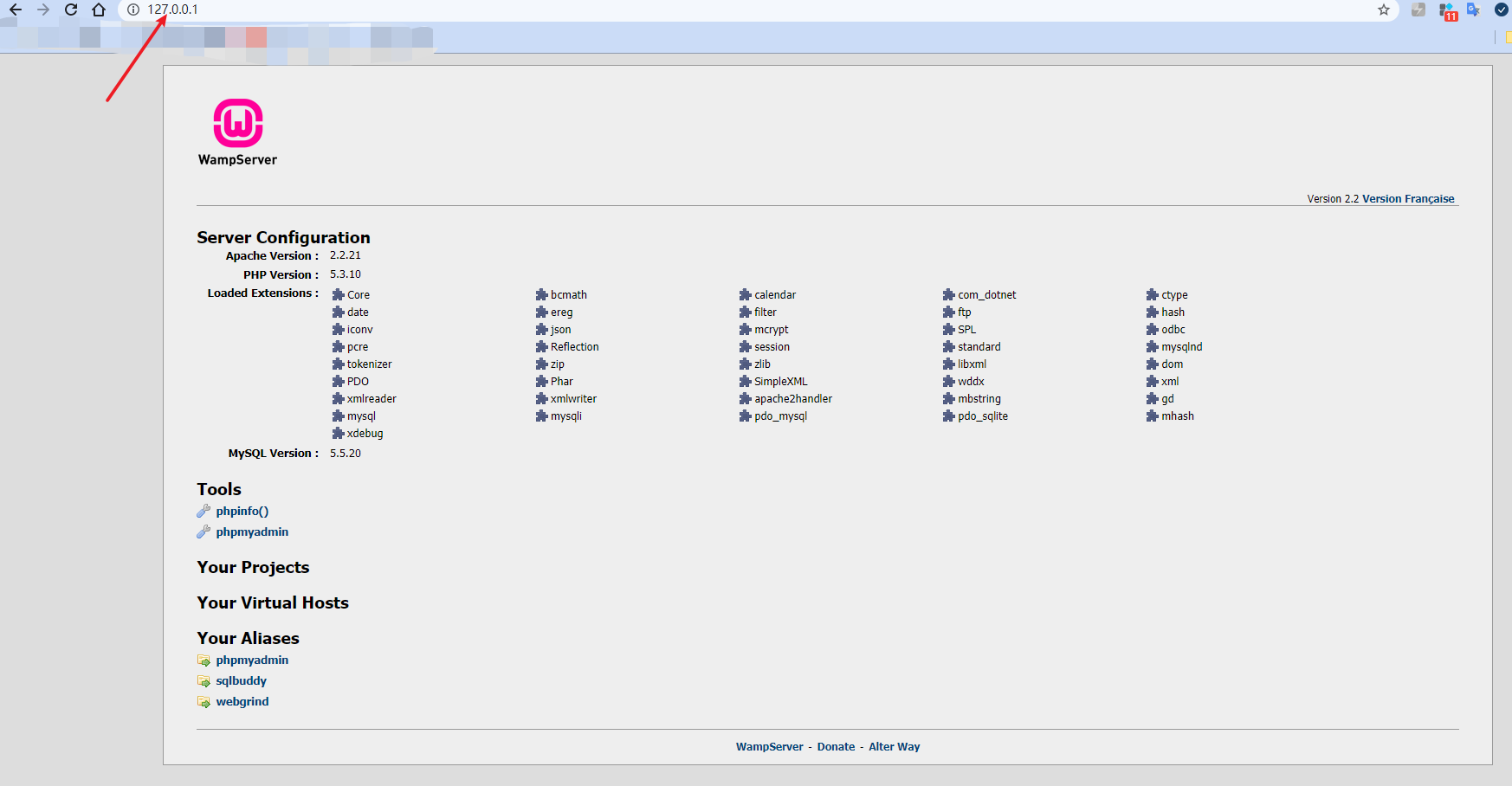Viewport: 1512px width, 786px height.
Task: Click the puzzle icon beside com_dotnet
Action: click(x=949, y=294)
